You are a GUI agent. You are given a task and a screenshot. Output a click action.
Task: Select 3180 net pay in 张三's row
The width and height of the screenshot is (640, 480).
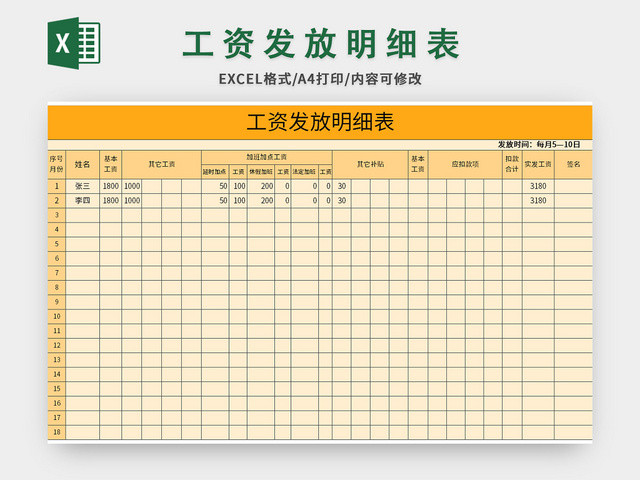point(538,186)
